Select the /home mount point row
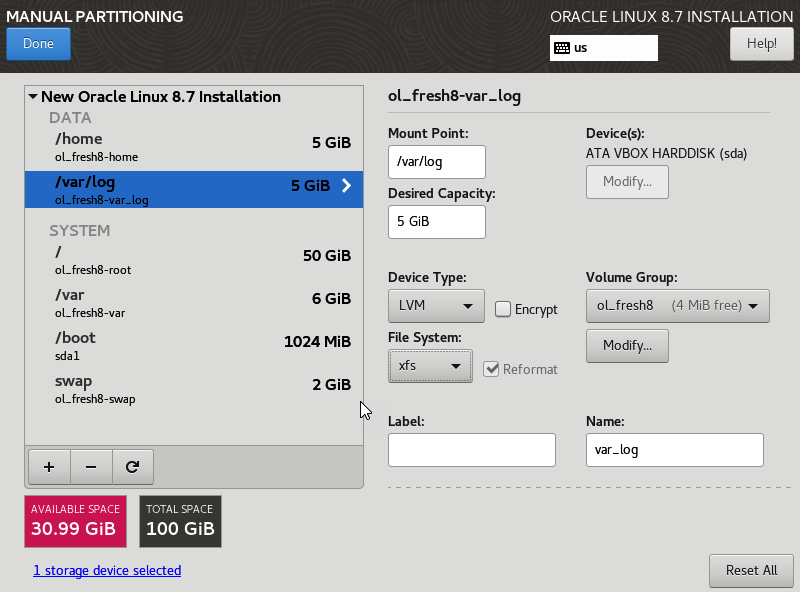Screen dimensions: 800x592 [x=194, y=147]
